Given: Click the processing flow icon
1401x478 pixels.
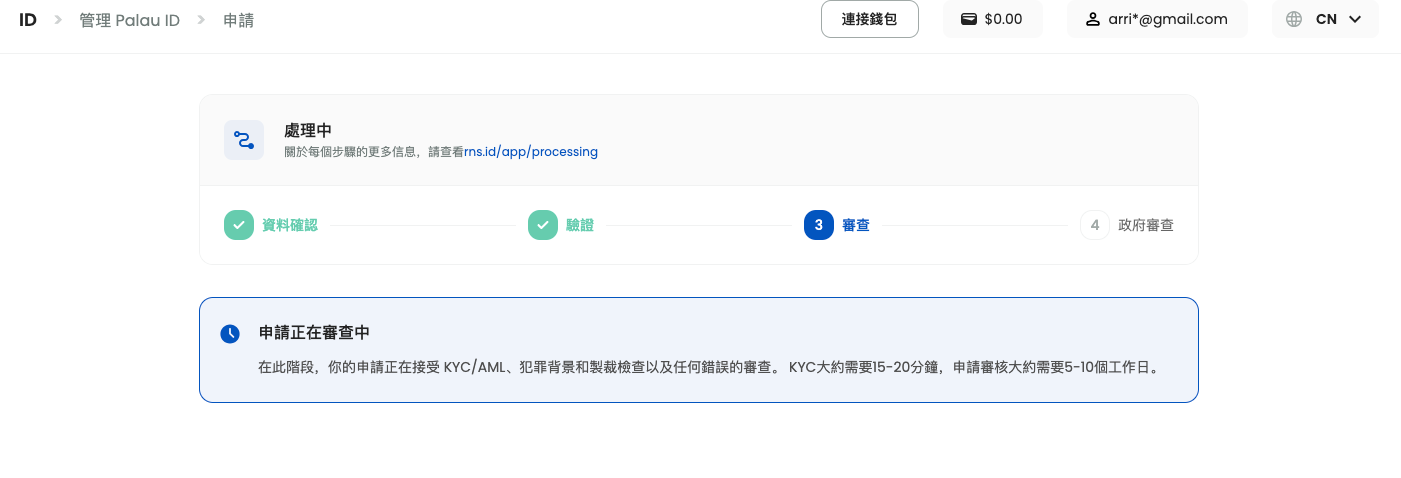Looking at the screenshot, I should click(244, 140).
